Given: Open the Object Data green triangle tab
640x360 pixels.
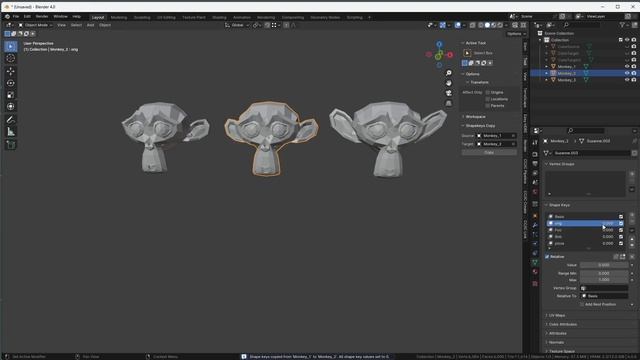Looking at the screenshot, I should (535, 262).
